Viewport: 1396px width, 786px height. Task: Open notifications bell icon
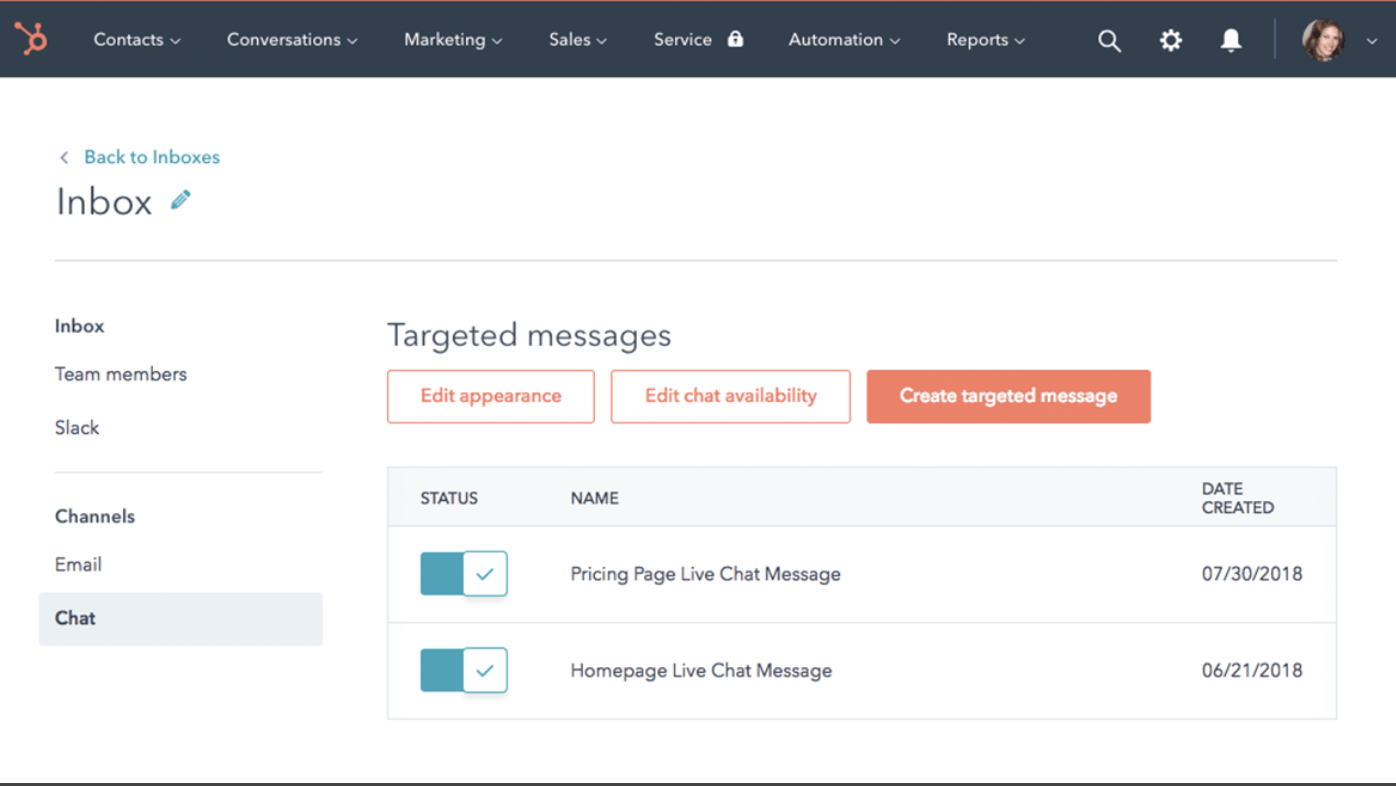tap(1231, 40)
